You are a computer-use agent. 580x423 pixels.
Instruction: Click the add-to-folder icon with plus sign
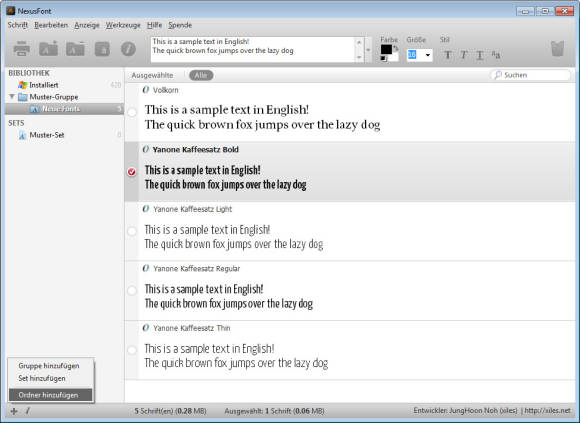(48, 48)
